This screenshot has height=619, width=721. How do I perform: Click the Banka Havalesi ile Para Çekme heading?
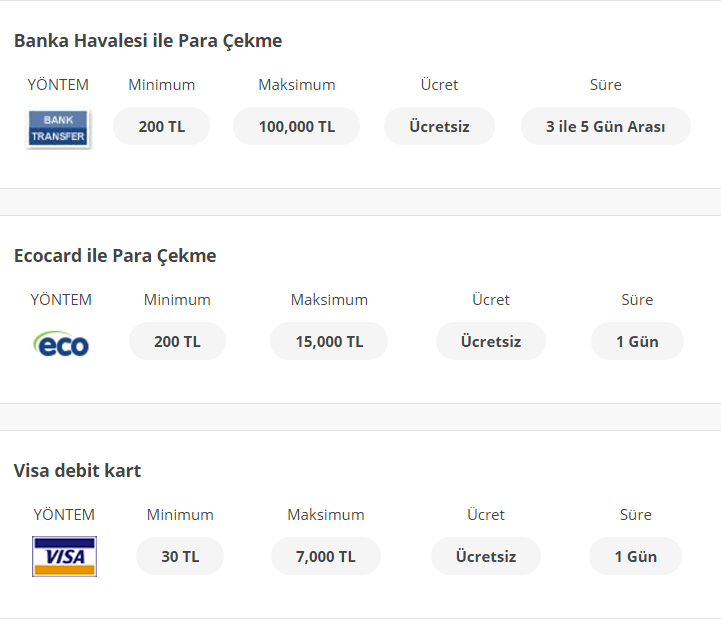click(x=148, y=41)
